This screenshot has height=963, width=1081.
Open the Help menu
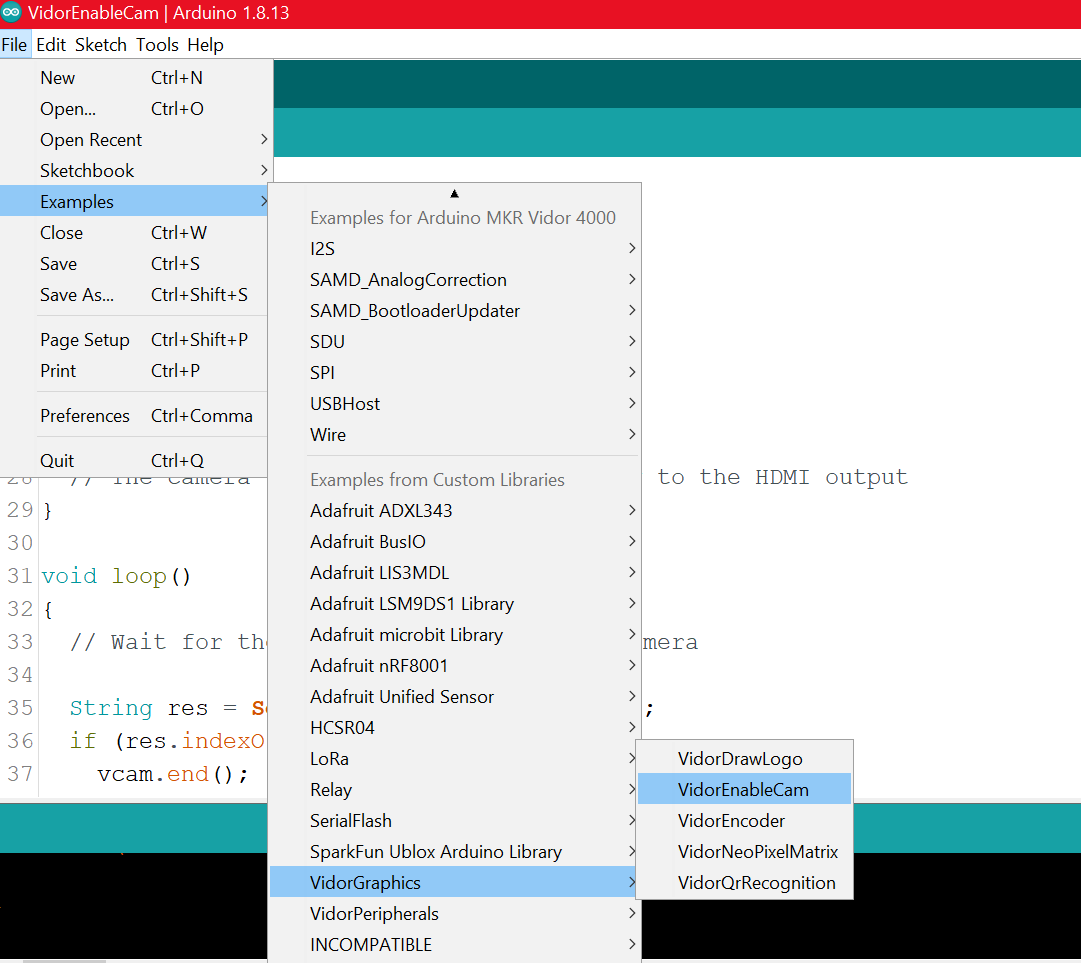[x=205, y=45]
